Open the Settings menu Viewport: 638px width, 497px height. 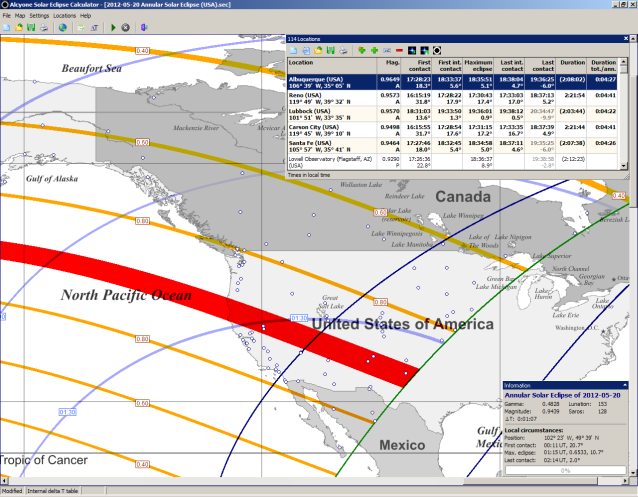[39, 16]
